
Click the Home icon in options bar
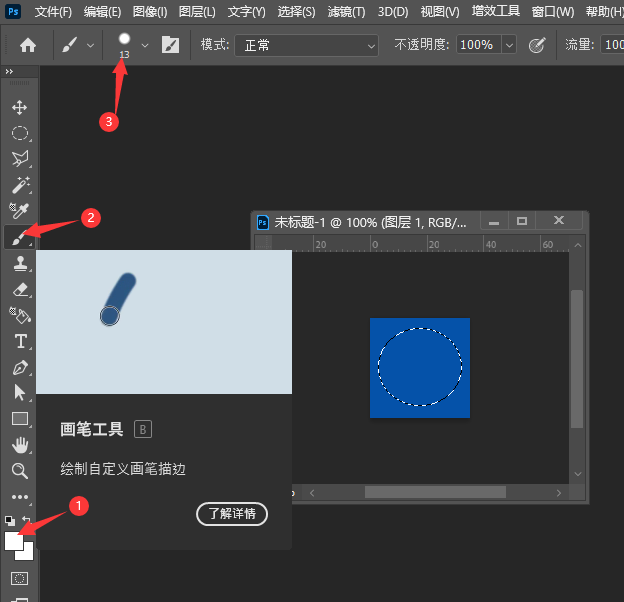click(x=28, y=45)
